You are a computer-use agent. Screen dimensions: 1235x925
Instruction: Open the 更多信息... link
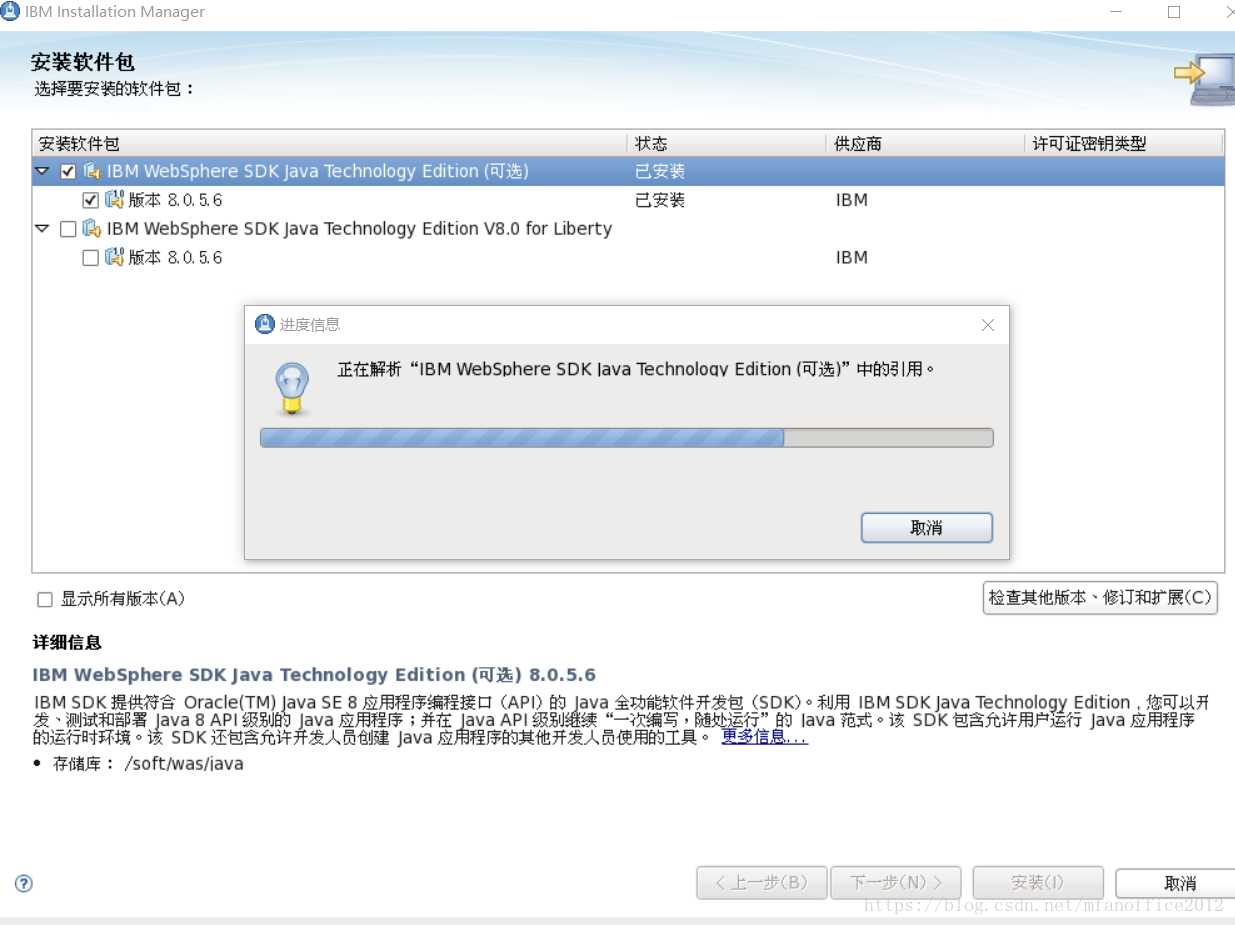click(x=764, y=737)
